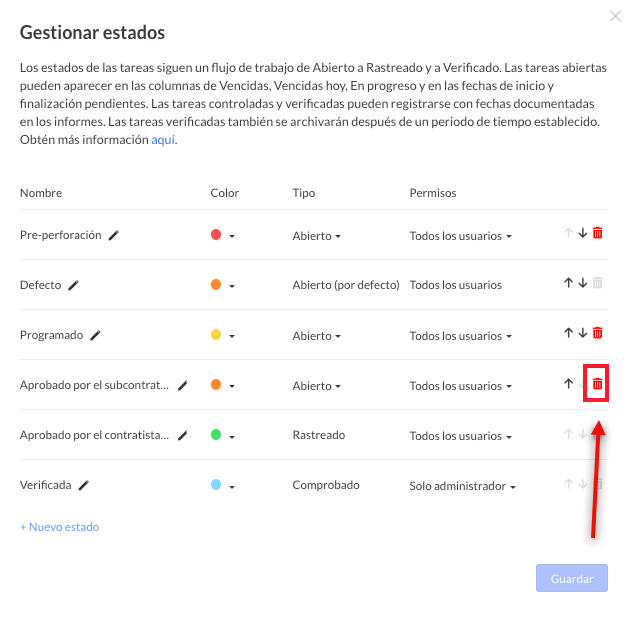
Task: Open the Tipo dropdown for Pre-perforación
Action: [316, 236]
